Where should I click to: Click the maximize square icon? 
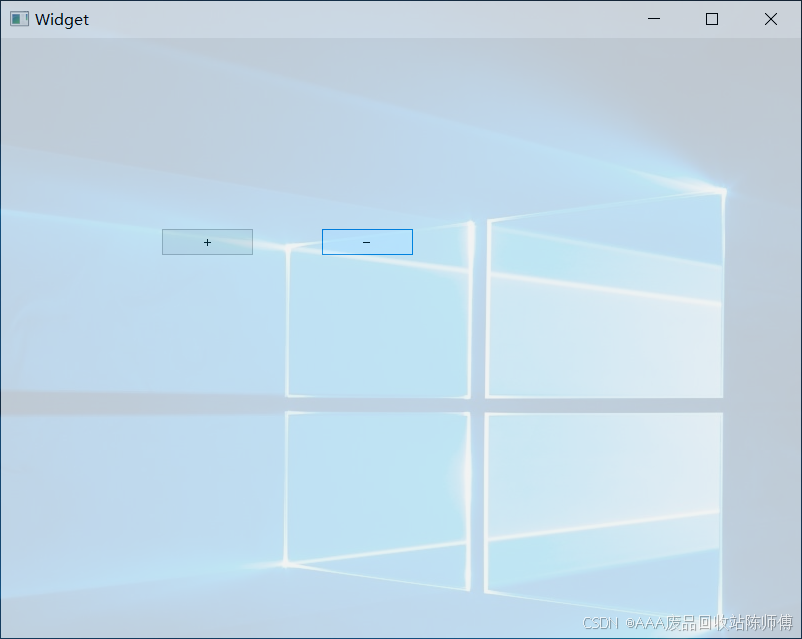(x=711, y=19)
